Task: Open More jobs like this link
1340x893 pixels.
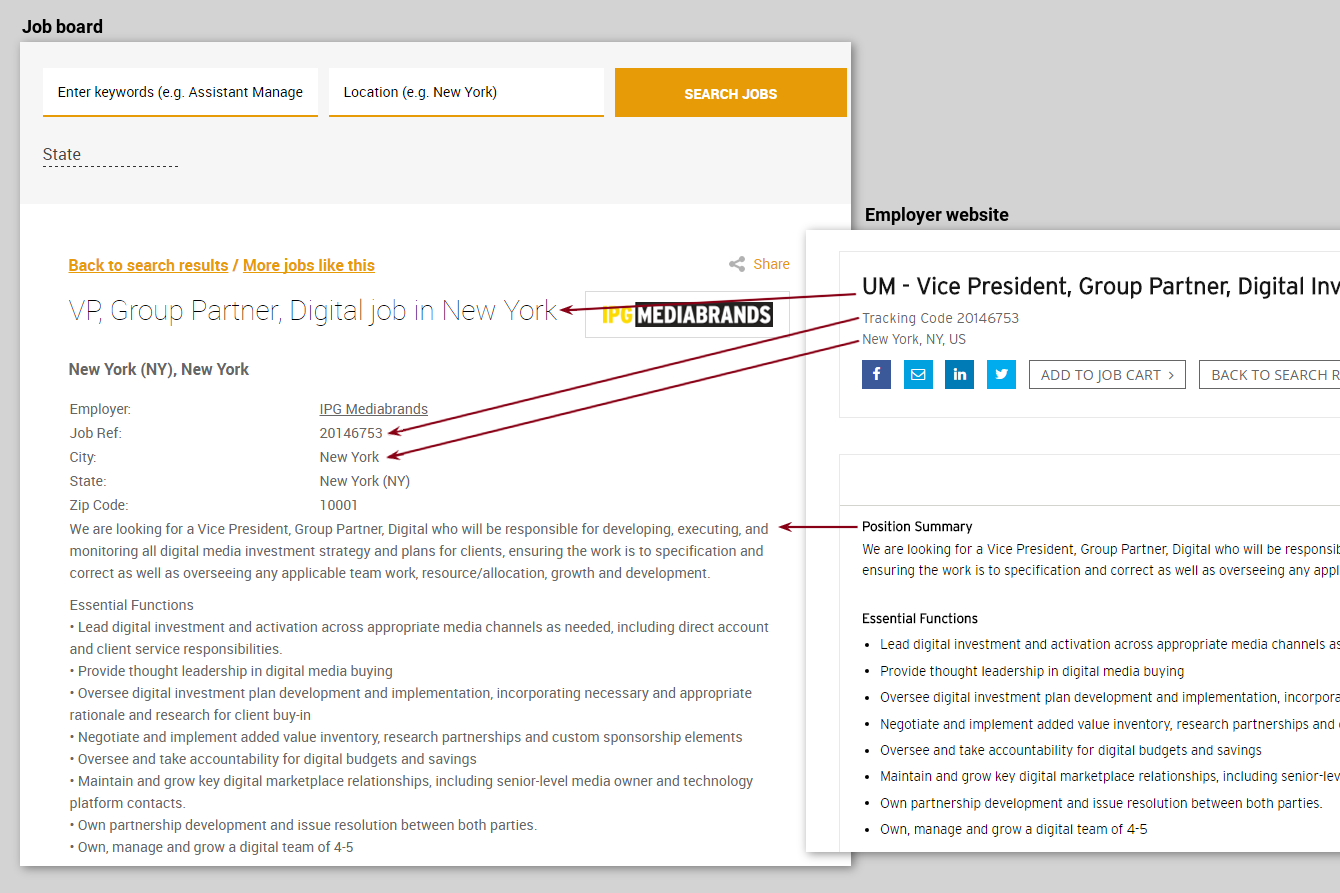Action: click(x=309, y=265)
